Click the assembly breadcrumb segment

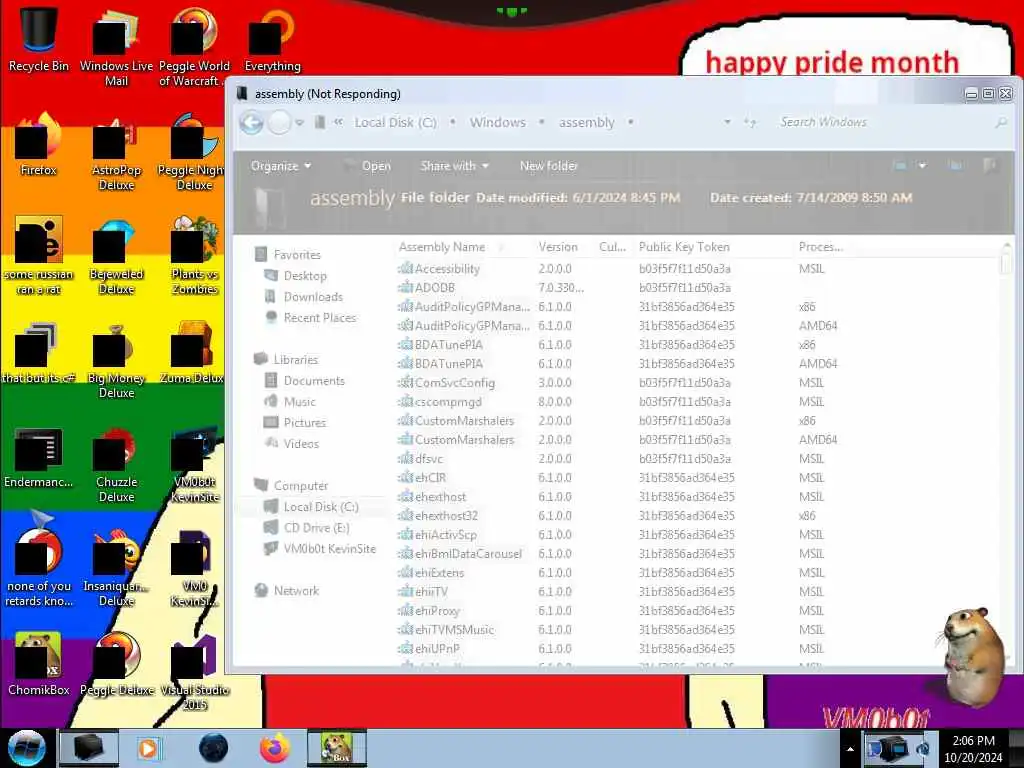(586, 122)
